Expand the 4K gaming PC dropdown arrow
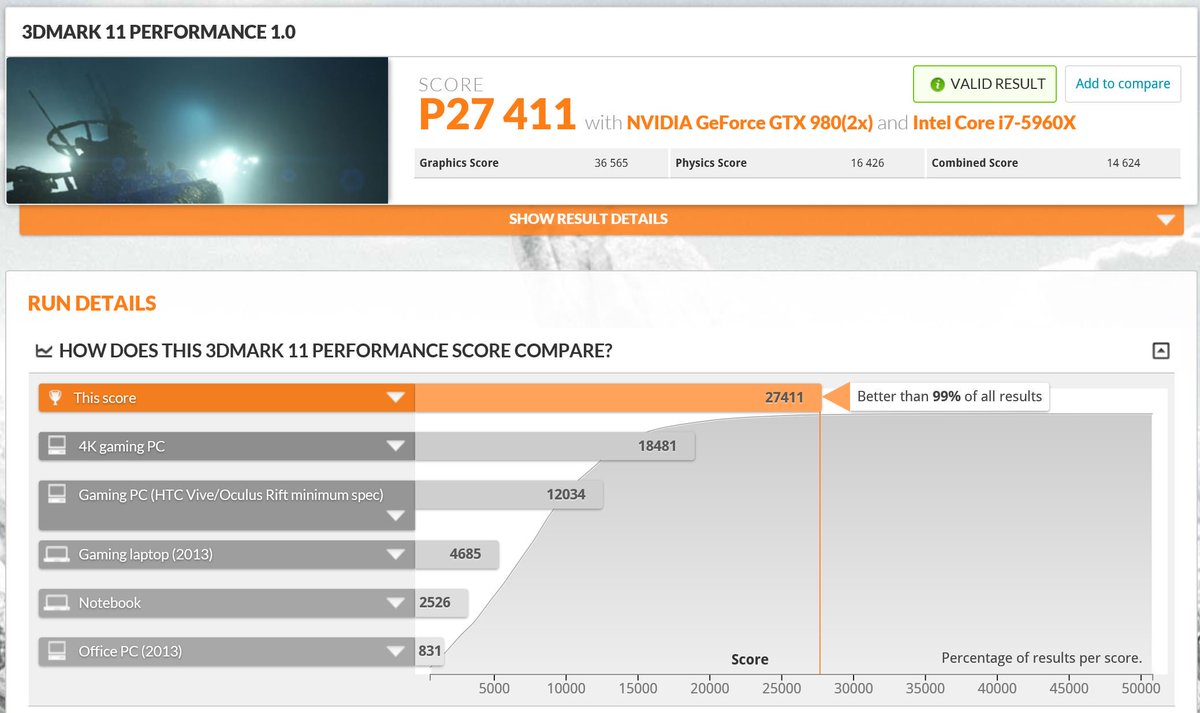1200x713 pixels. point(396,446)
